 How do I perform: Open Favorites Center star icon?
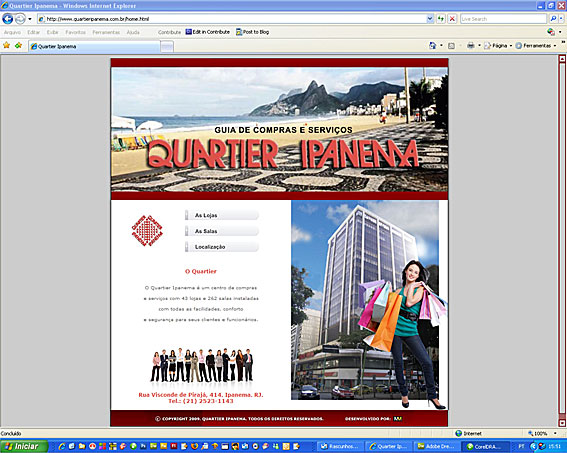pos(7,46)
